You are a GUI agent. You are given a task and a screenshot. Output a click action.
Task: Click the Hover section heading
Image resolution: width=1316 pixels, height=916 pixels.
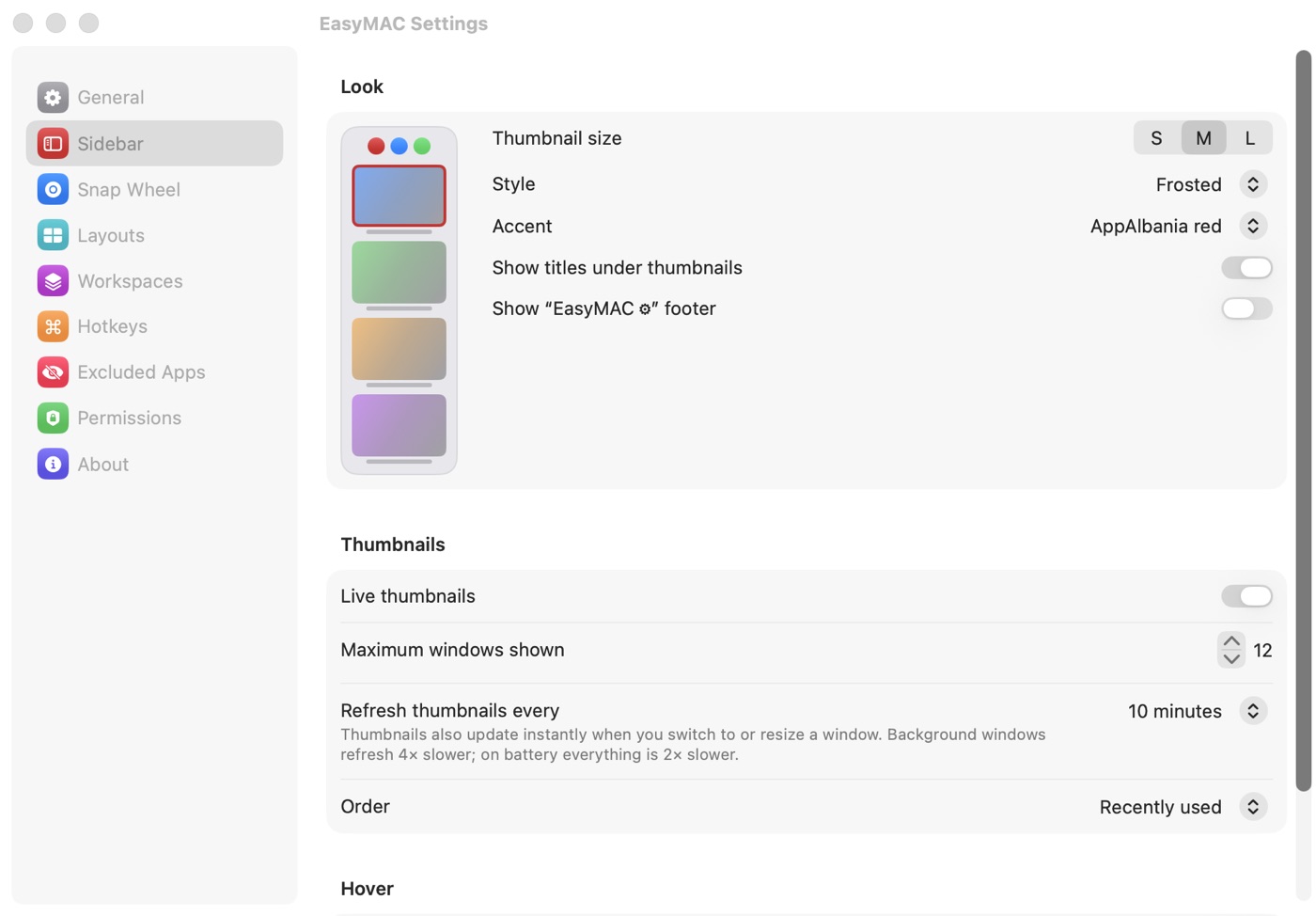[367, 889]
